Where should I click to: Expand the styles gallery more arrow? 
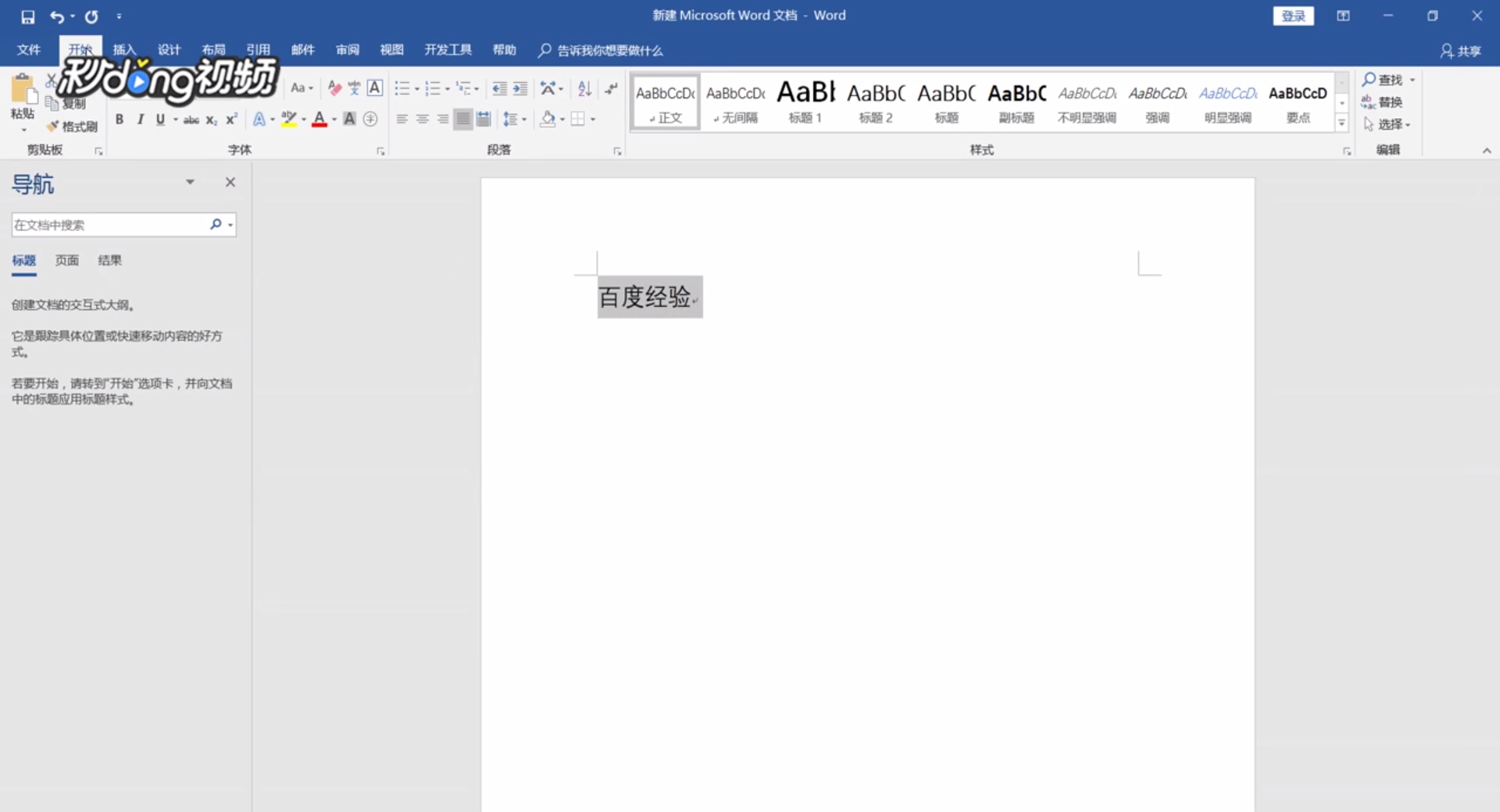pyautogui.click(x=1341, y=123)
